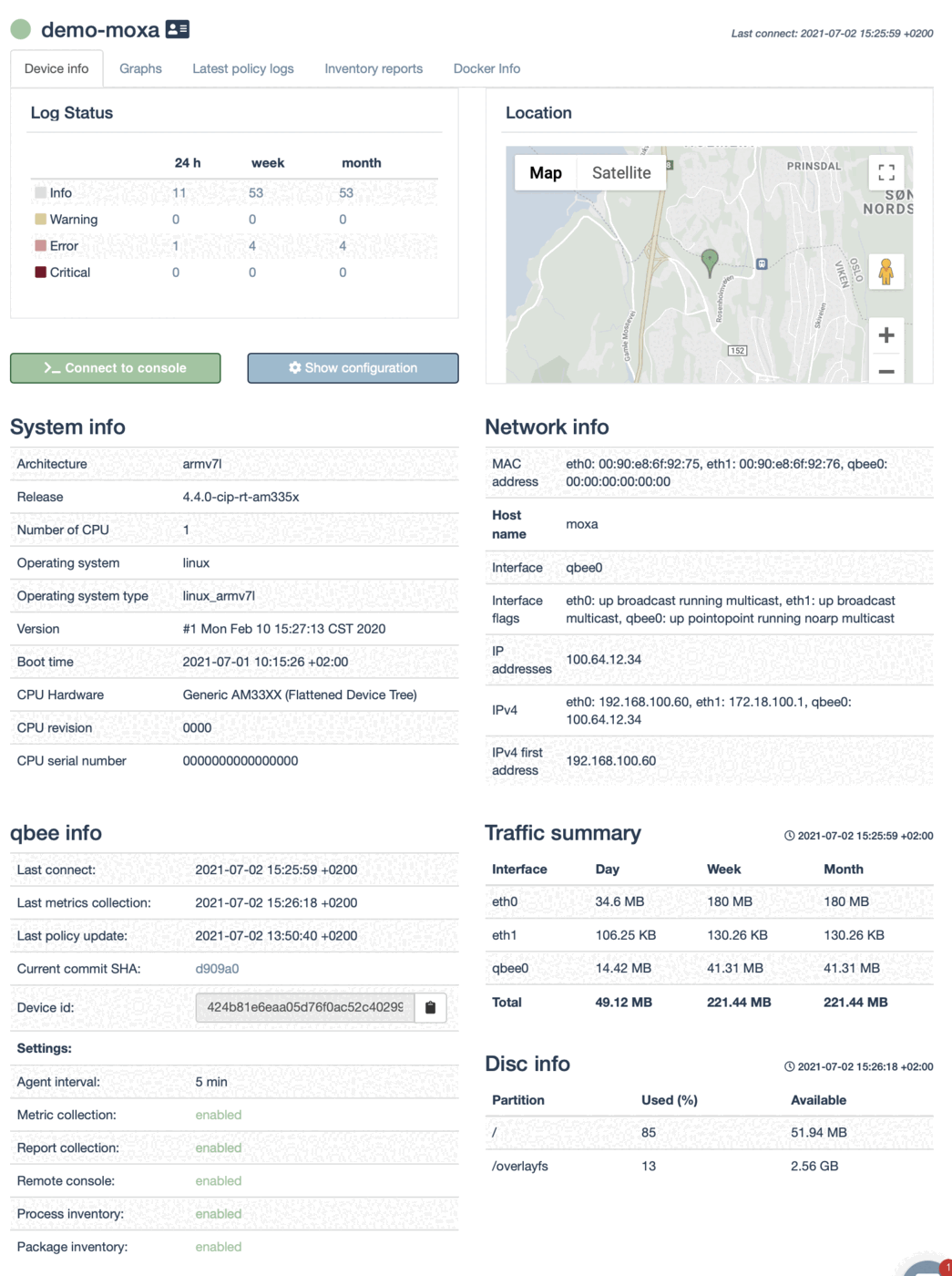Switch to Latest policy logs tab
The width and height of the screenshot is (952, 1276).
pyautogui.click(x=242, y=68)
